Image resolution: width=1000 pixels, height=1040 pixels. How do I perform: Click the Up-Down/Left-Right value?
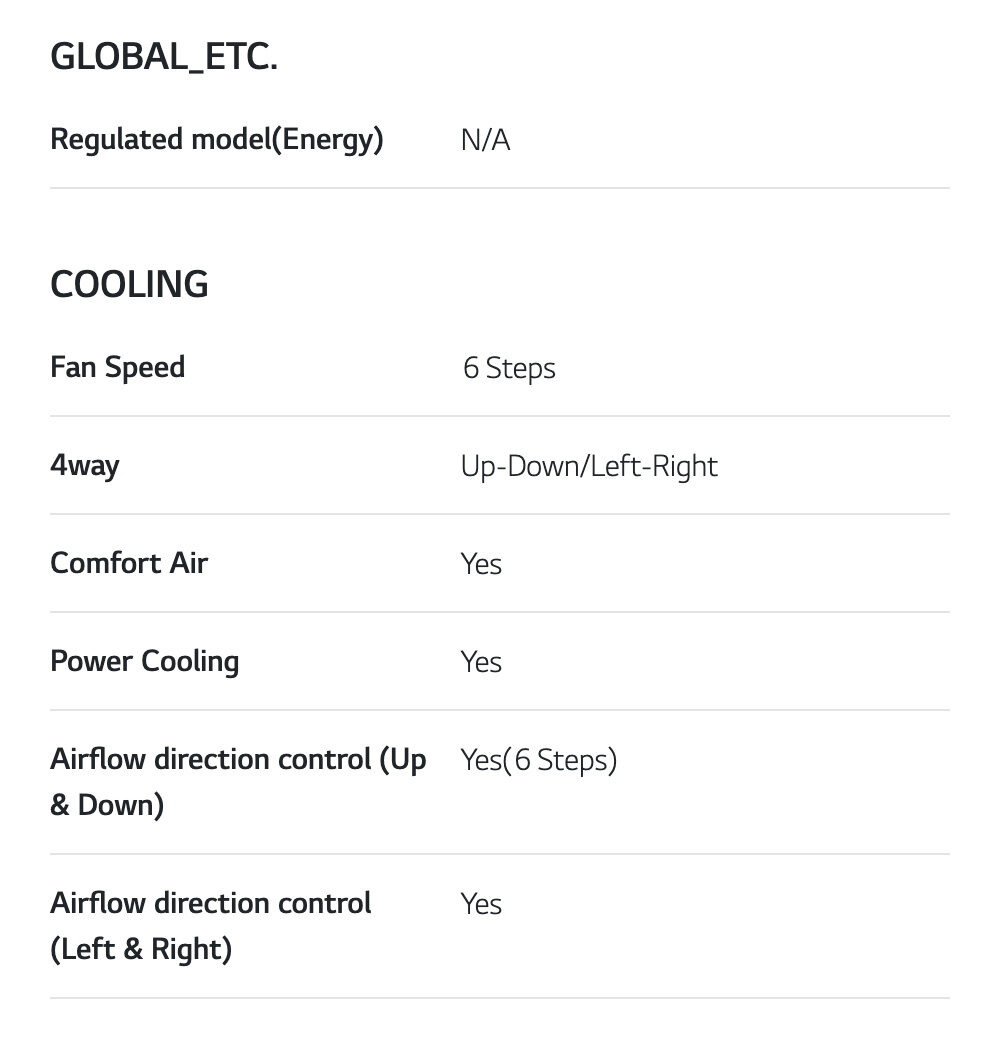pos(589,466)
